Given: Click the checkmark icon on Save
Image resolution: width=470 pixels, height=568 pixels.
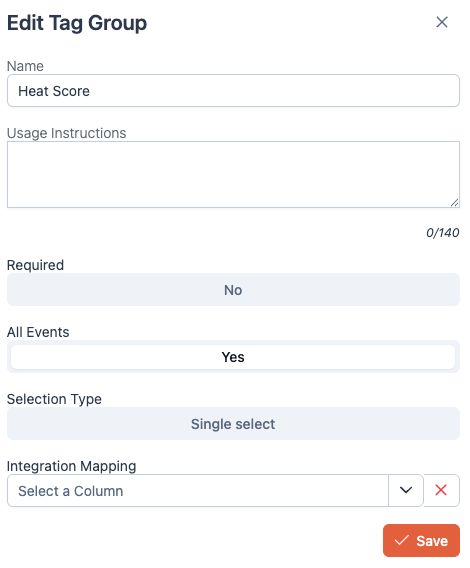Looking at the screenshot, I should pyautogui.click(x=402, y=540).
